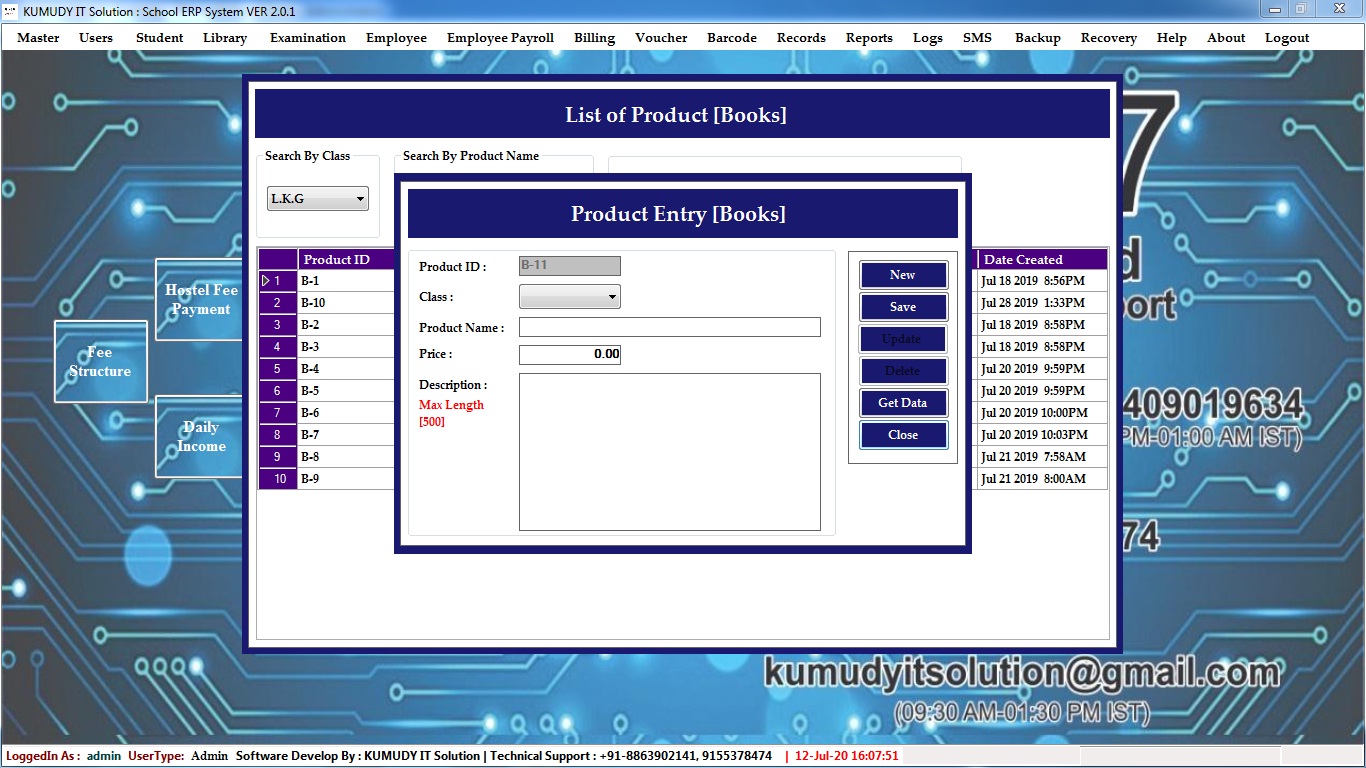1366x768 pixels.
Task: Click the New button
Action: tap(902, 275)
